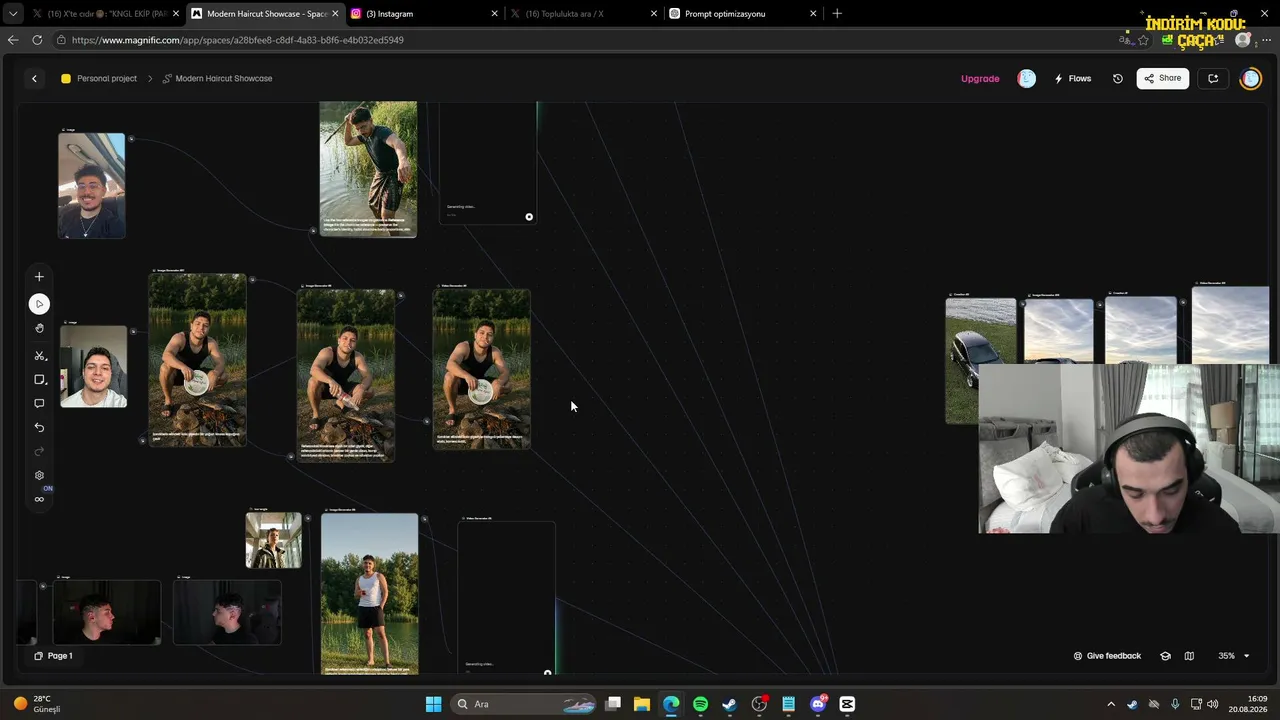The width and height of the screenshot is (1280, 720).
Task: Show hidden system tray icons
Action: click(1110, 704)
